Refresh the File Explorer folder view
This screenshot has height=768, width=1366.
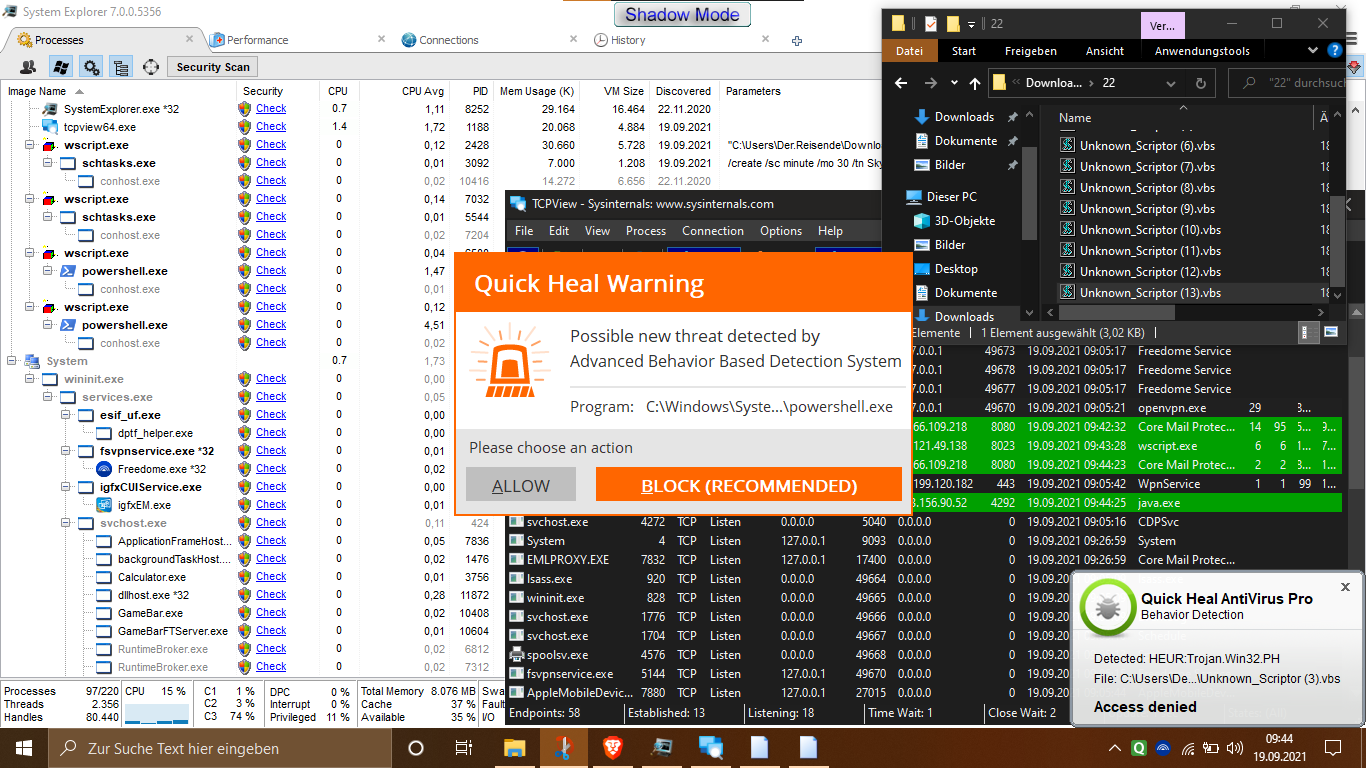click(1200, 83)
